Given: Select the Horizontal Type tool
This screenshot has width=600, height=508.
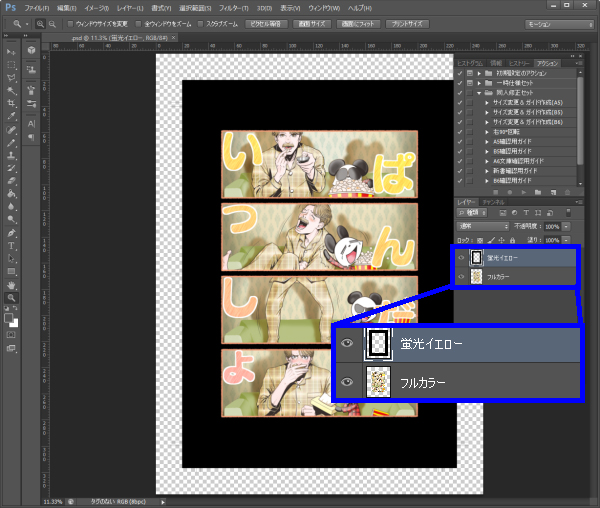Looking at the screenshot, I should pyautogui.click(x=11, y=246).
